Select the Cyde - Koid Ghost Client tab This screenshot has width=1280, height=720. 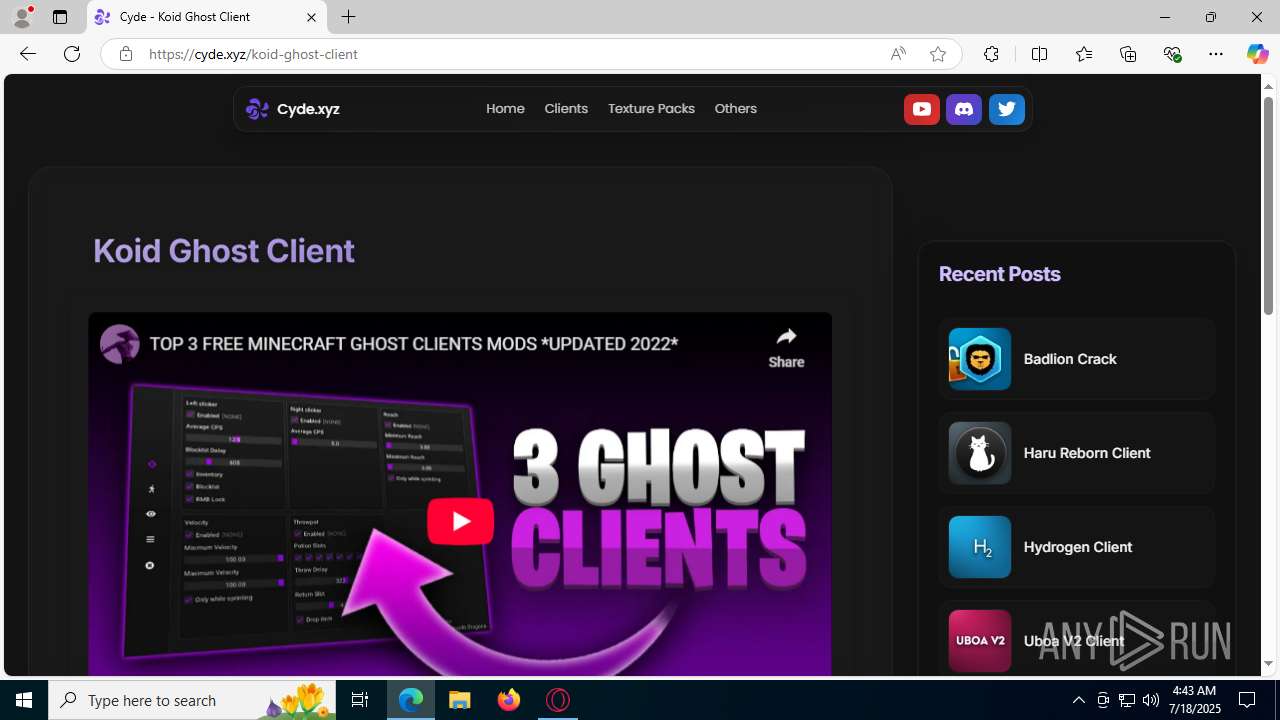pyautogui.click(x=207, y=17)
